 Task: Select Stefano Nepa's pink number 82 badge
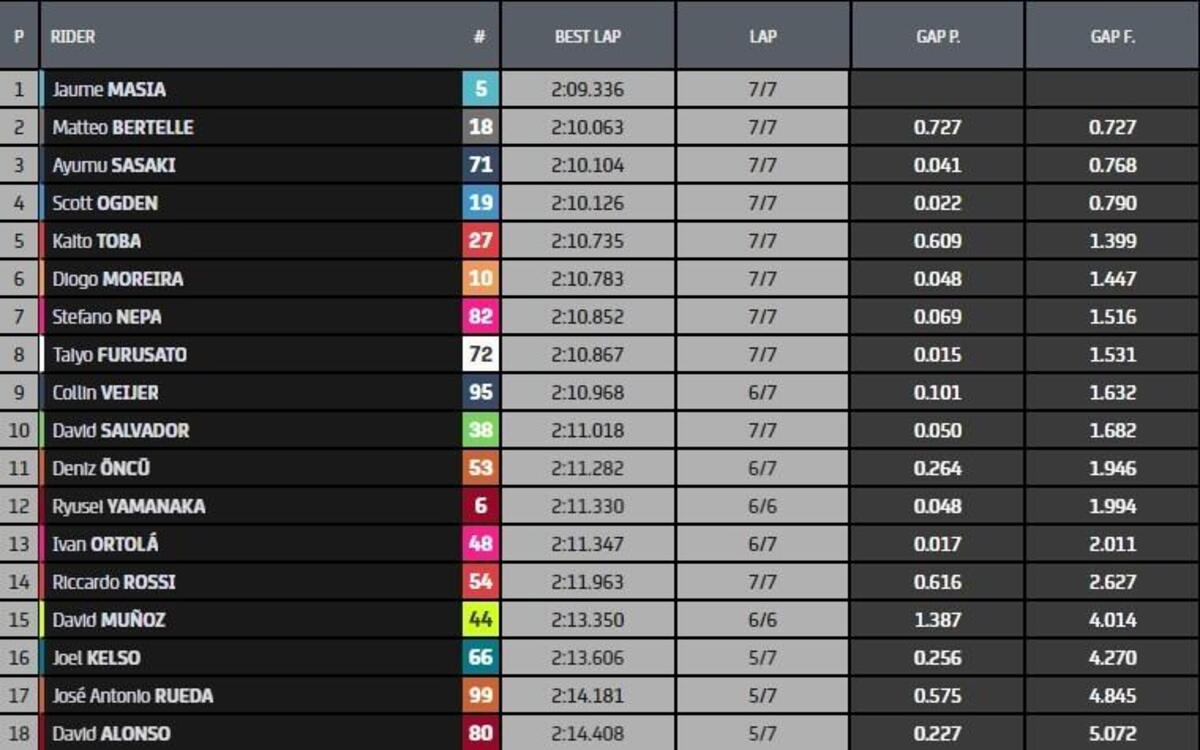coord(480,317)
